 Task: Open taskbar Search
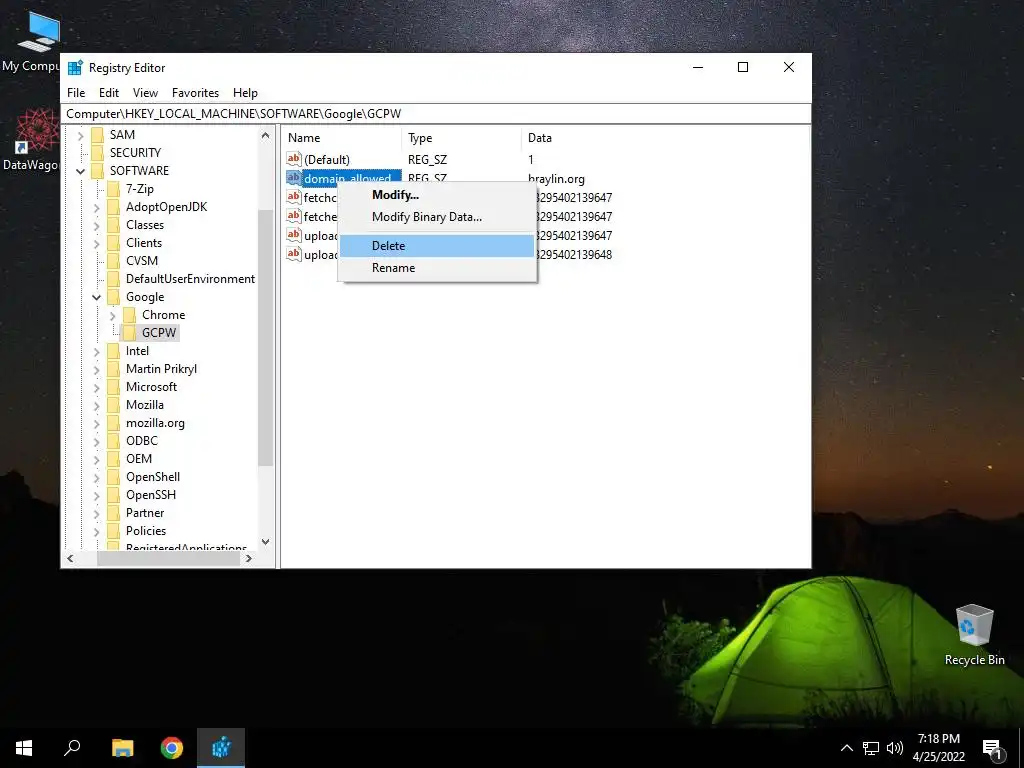(72, 748)
